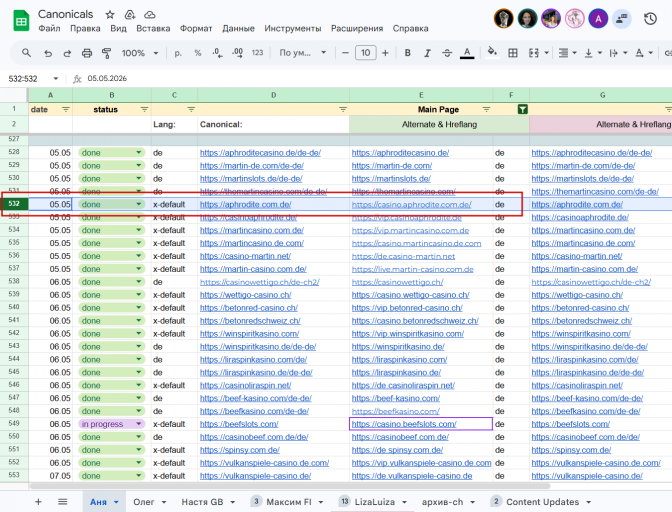Image resolution: width=672 pixels, height=512 pixels.
Task: Open the status dropdown in row 553
Action: [x=139, y=476]
